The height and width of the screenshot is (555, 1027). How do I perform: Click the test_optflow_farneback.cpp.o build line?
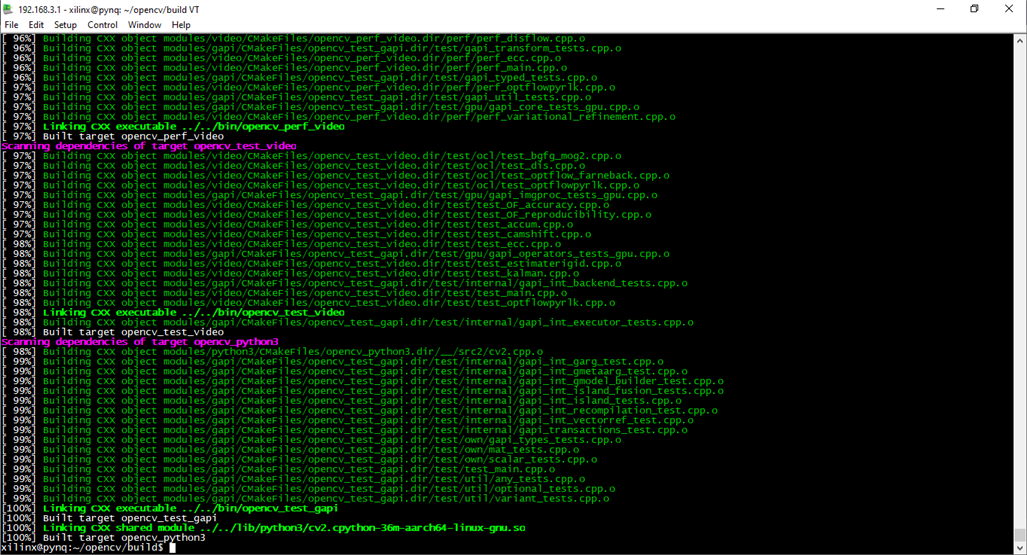[335, 175]
